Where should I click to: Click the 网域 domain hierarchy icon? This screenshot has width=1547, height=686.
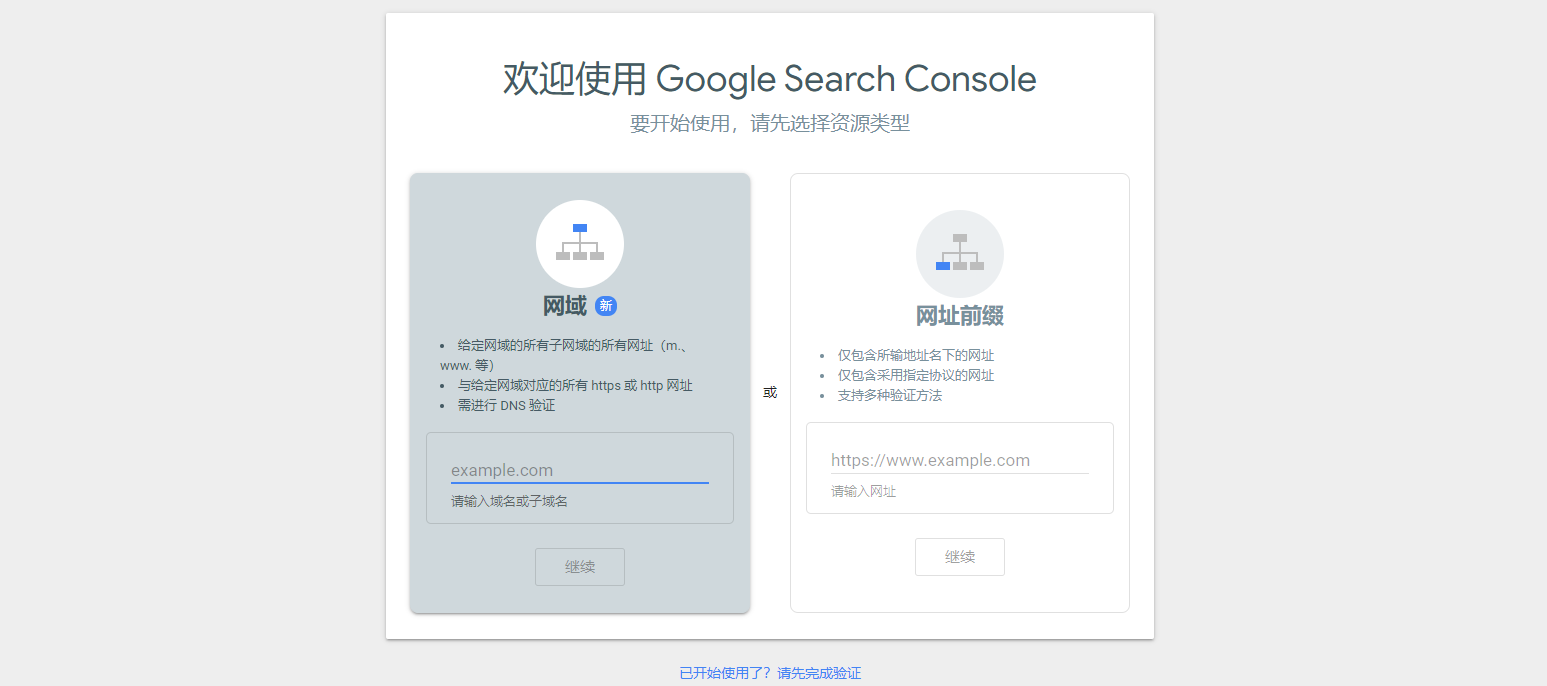tap(580, 244)
